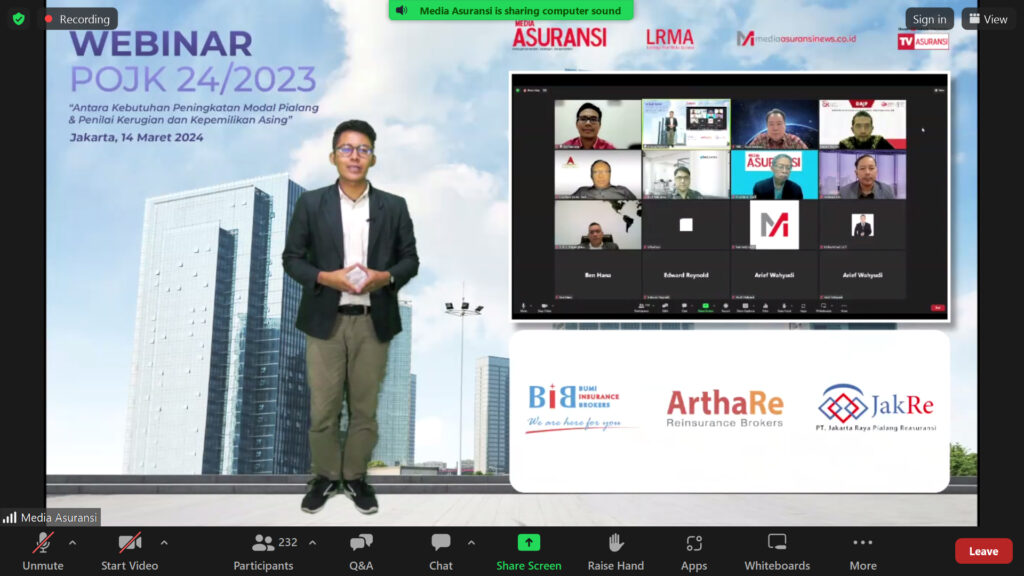
Task: Click the ArthaRe Reinsurance Brokers logo
Action: coord(724,408)
